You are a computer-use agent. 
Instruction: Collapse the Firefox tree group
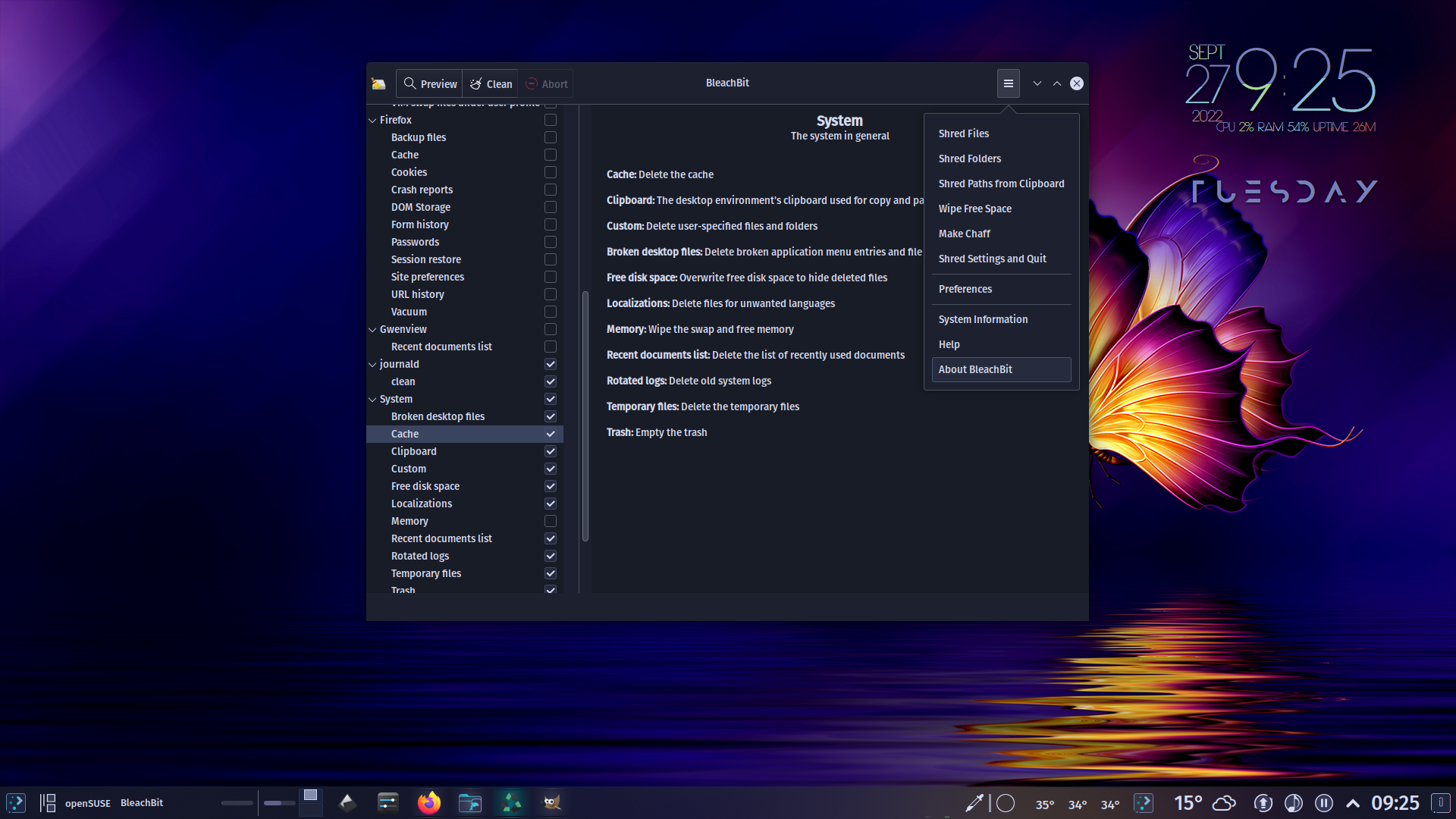372,120
